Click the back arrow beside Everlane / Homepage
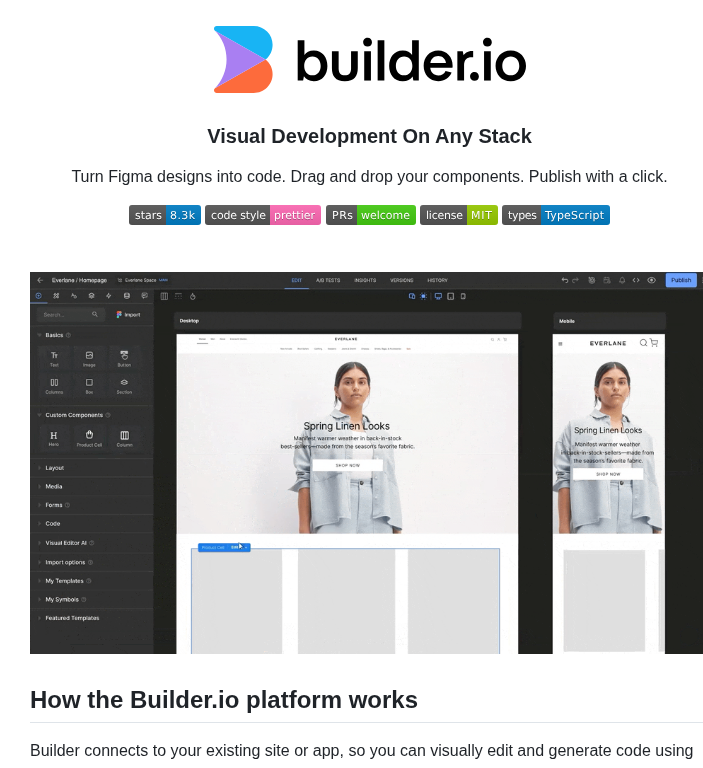This screenshot has height=768, width=703. coord(40,280)
